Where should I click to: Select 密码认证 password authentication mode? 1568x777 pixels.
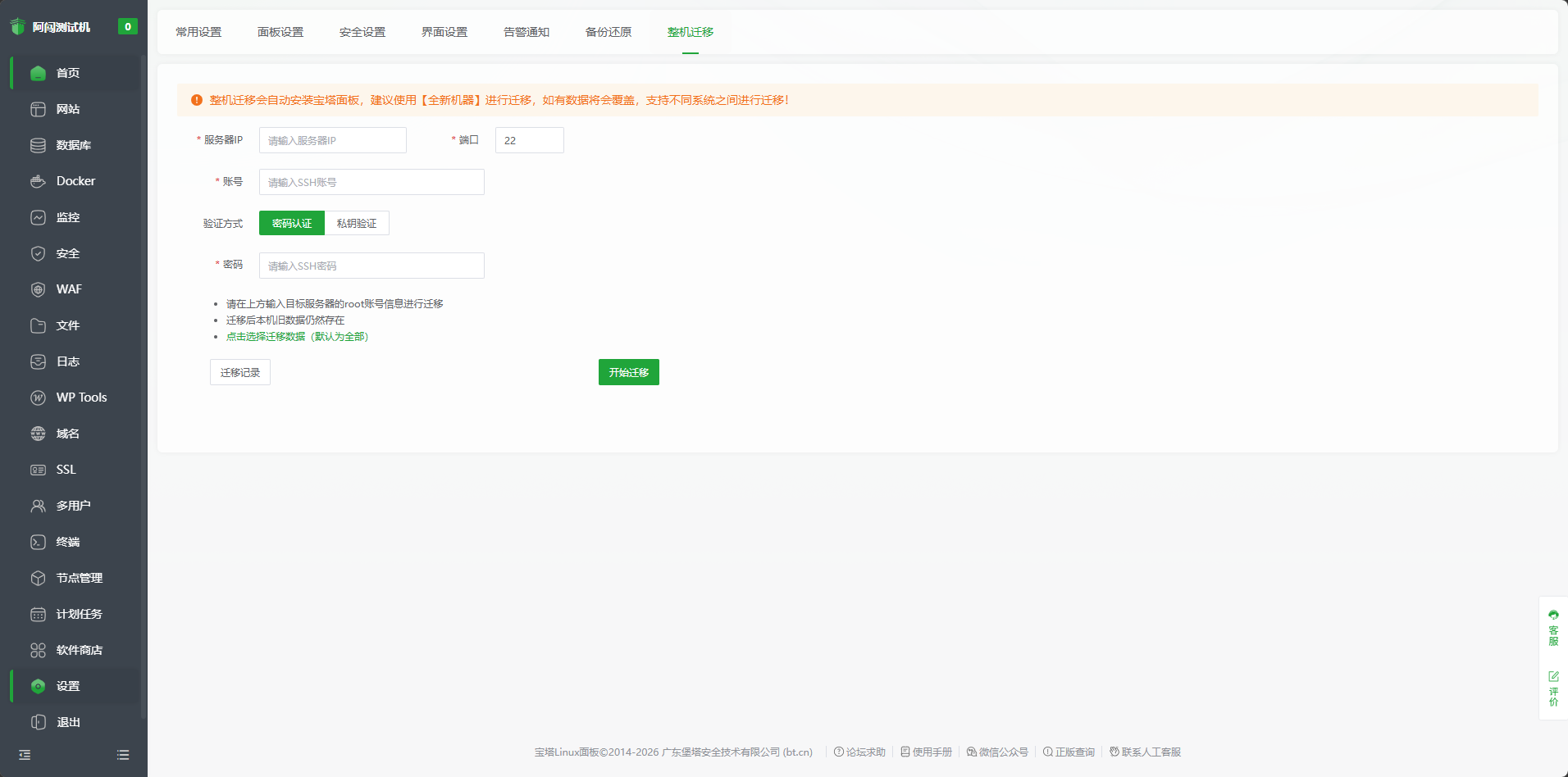291,223
